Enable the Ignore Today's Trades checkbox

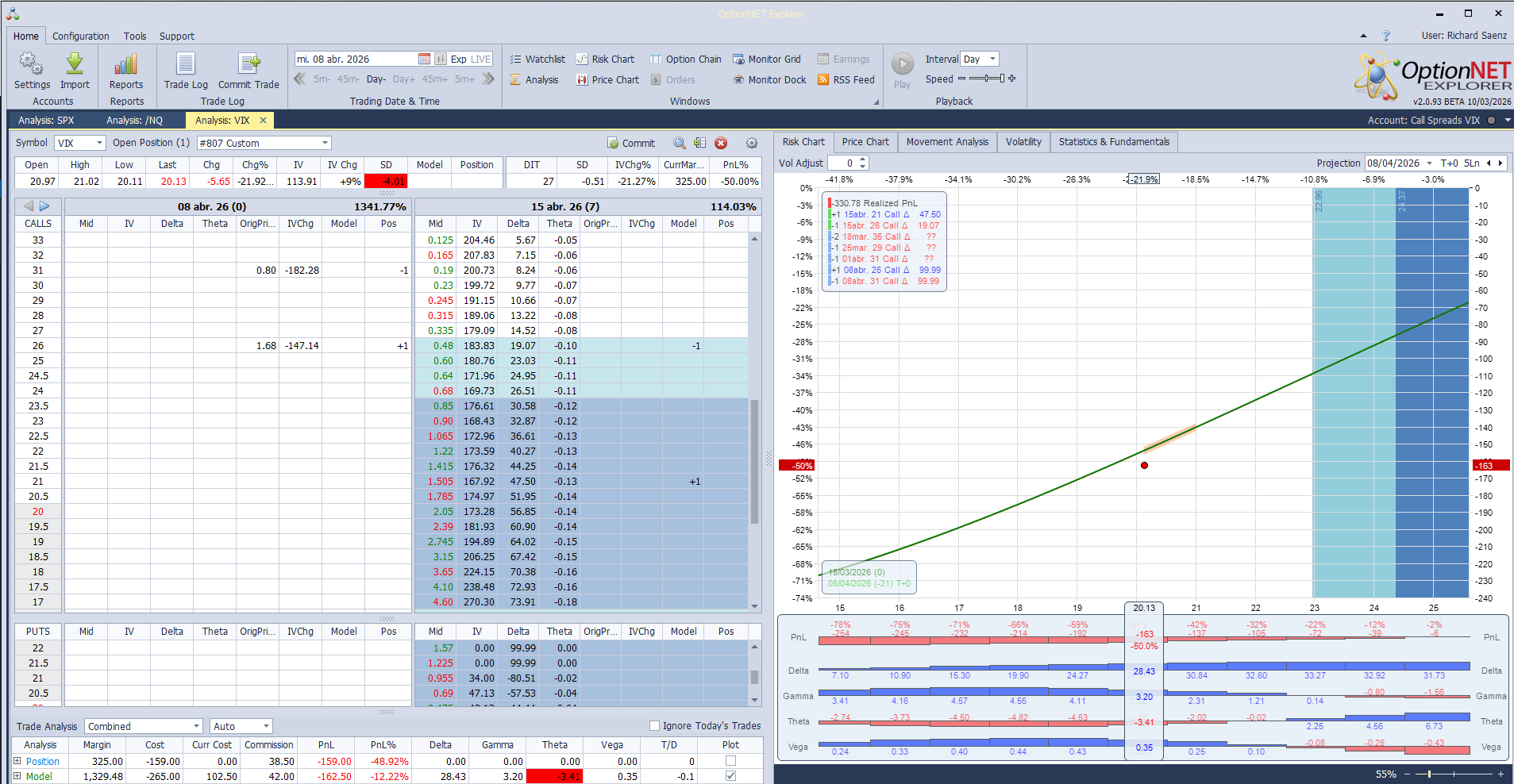[x=654, y=724]
